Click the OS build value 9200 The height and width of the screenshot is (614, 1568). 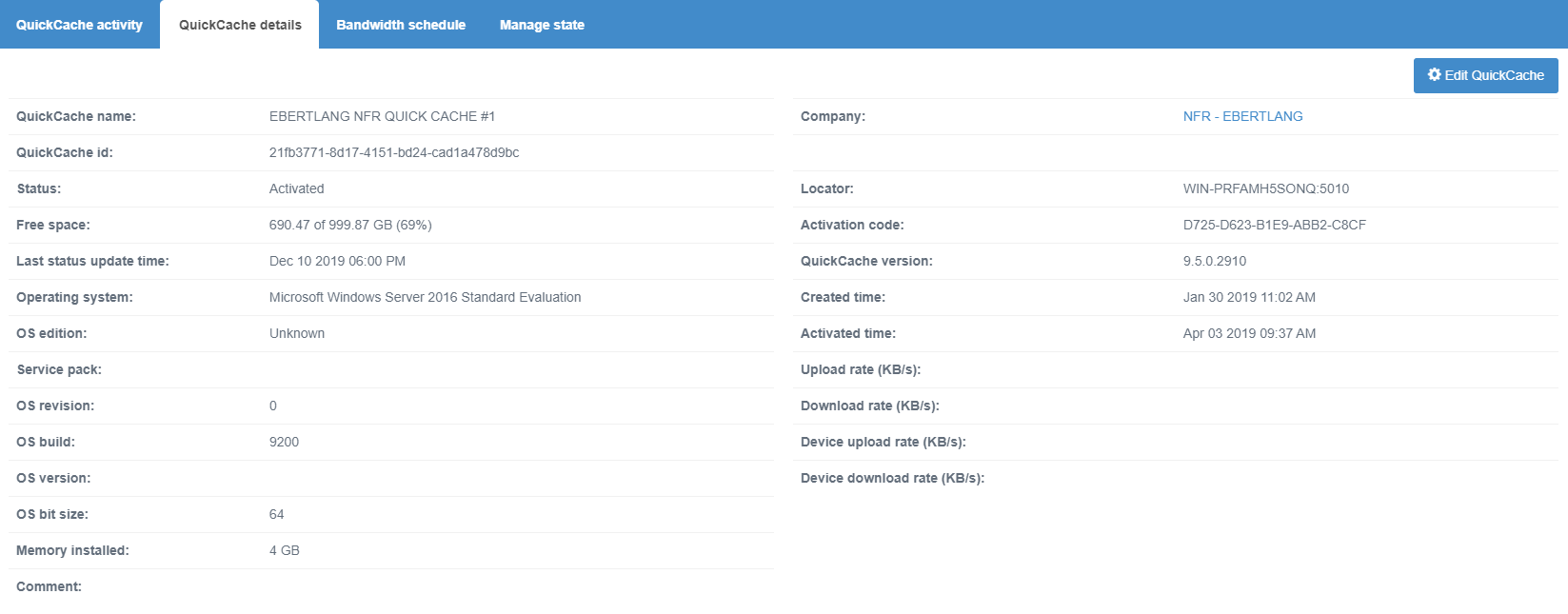(284, 442)
